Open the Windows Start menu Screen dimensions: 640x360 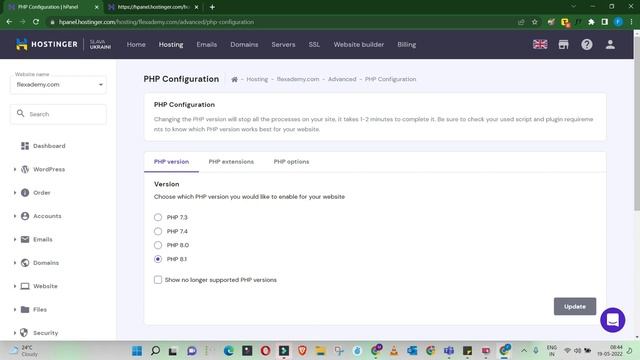pyautogui.click(x=137, y=351)
